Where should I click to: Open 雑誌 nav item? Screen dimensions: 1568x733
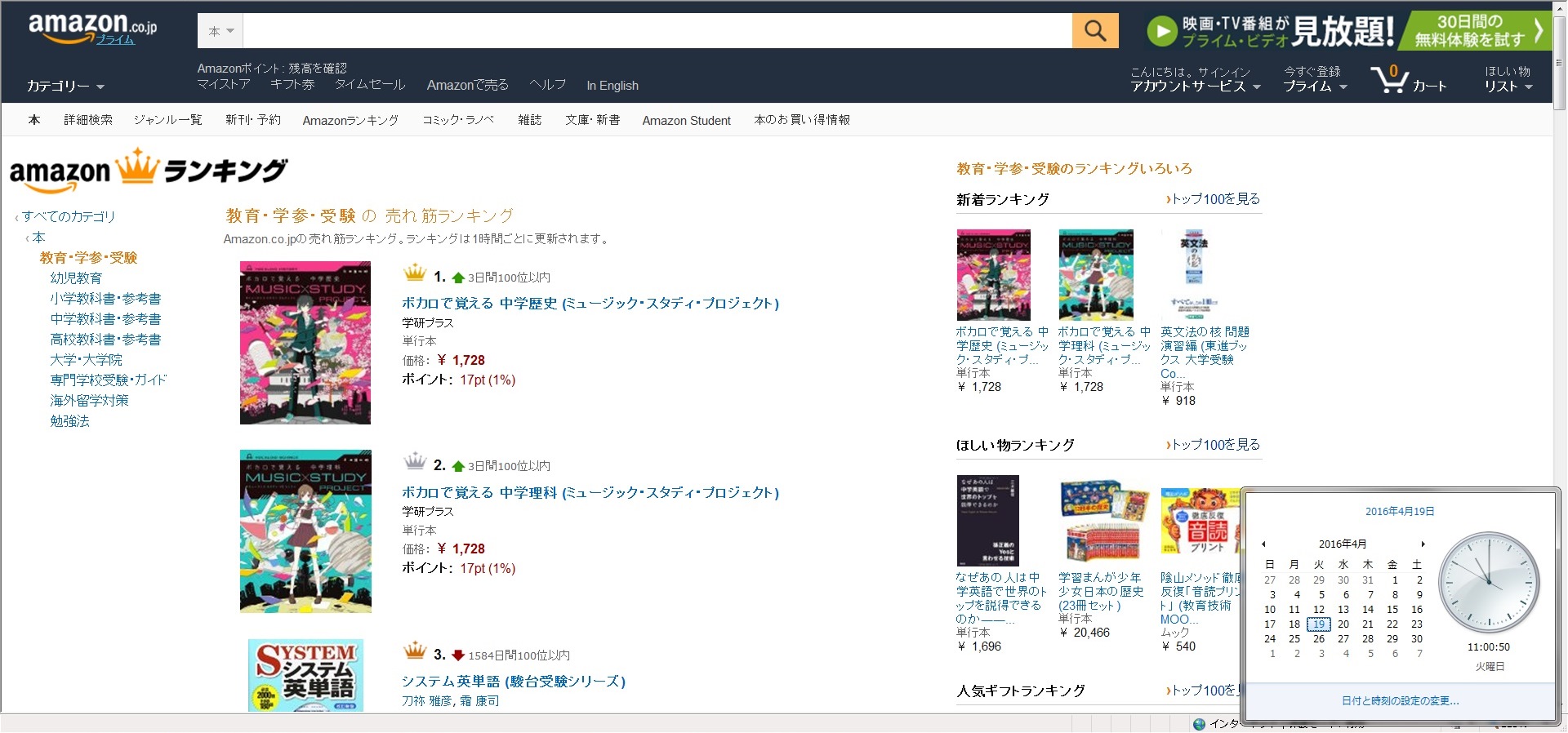[x=530, y=120]
